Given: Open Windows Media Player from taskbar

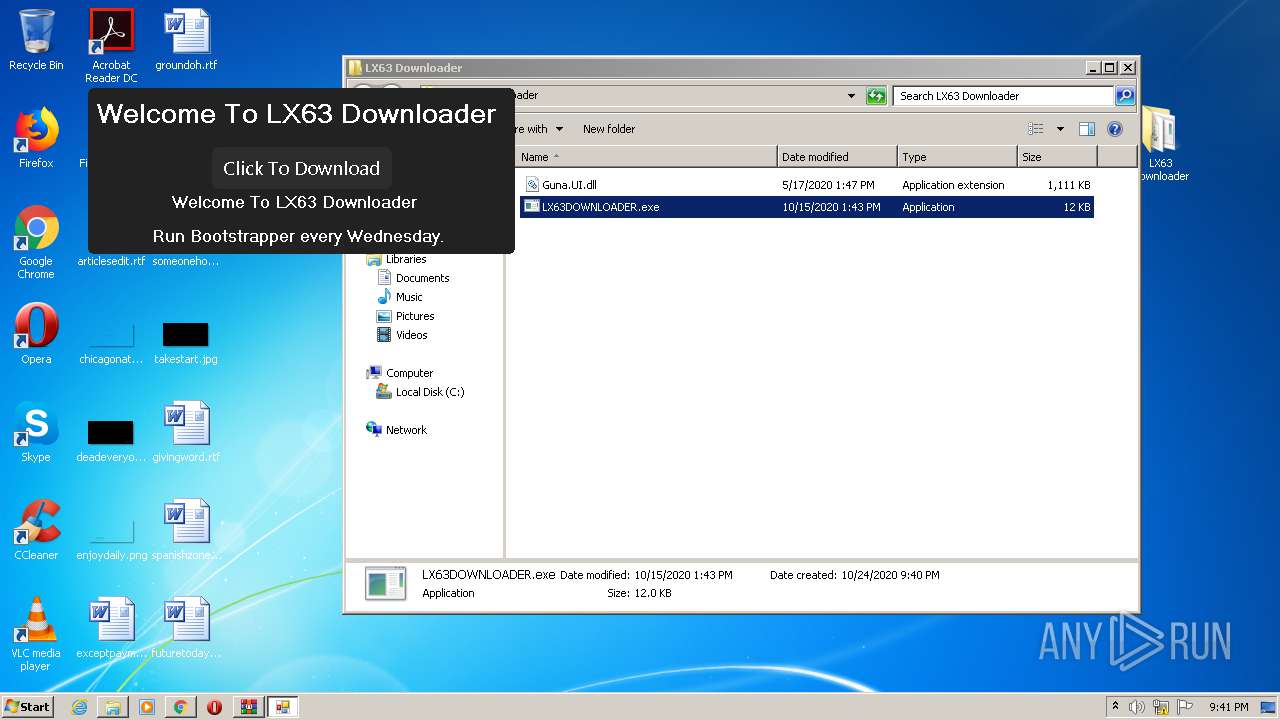Looking at the screenshot, I should [147, 707].
